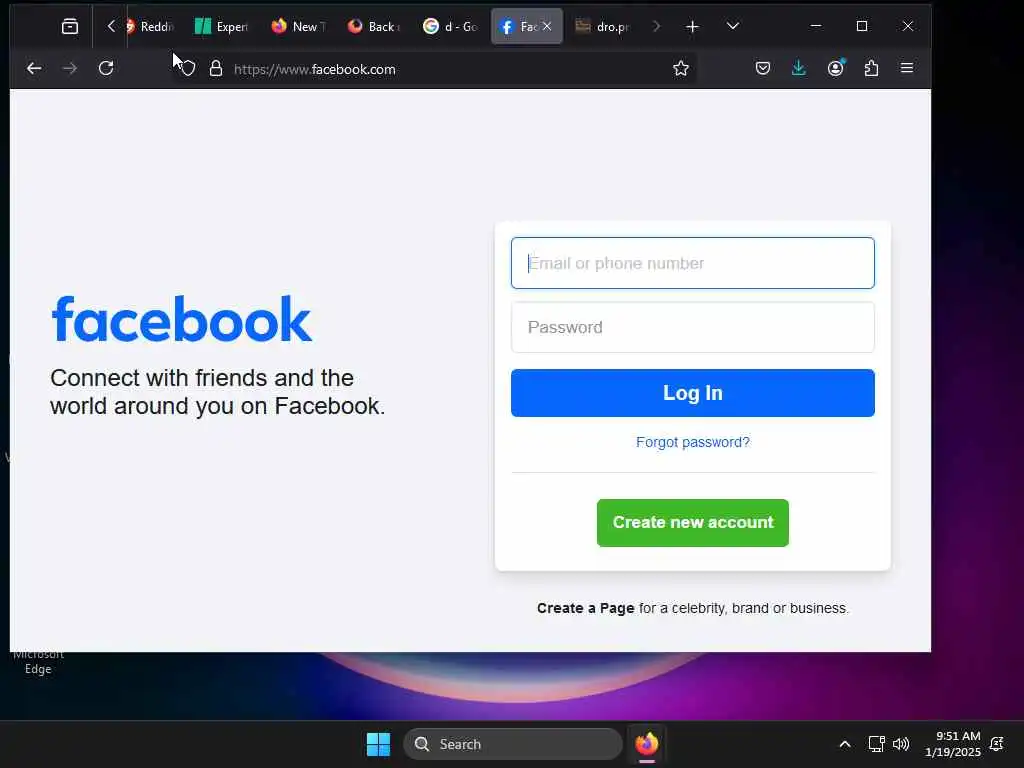Viewport: 1024px width, 768px height.
Task: Expand the list all tabs dropdown
Action: 733,26
